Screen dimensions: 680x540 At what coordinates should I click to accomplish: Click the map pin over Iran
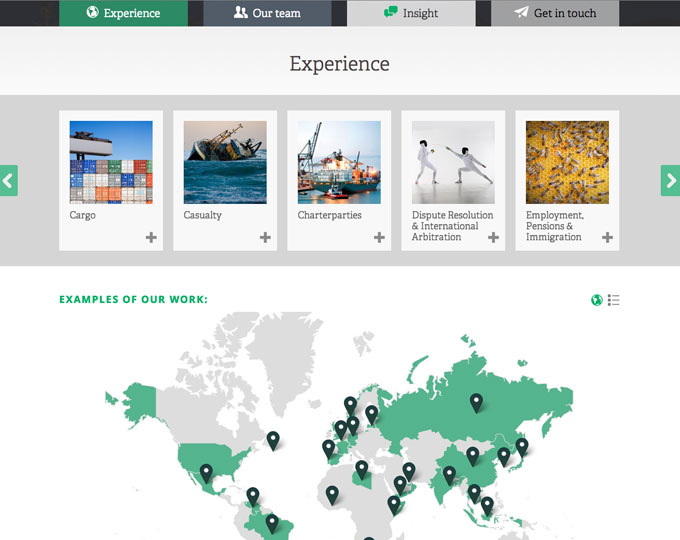tap(409, 471)
